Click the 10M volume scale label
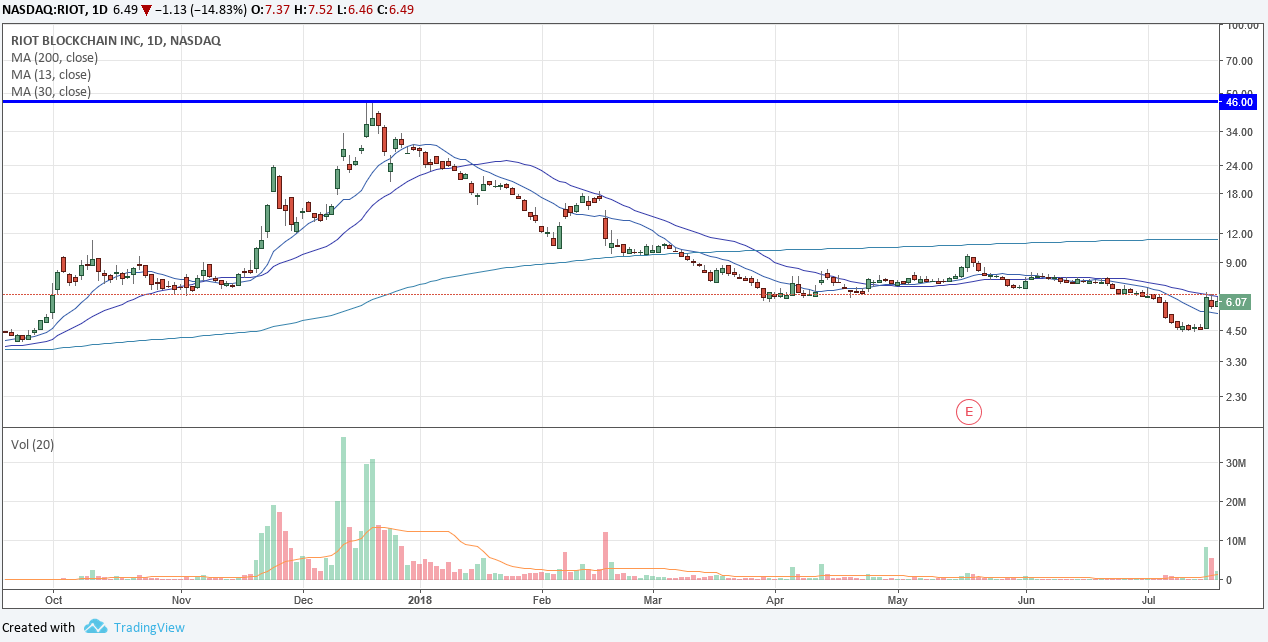The width and height of the screenshot is (1268, 642). 1237,541
